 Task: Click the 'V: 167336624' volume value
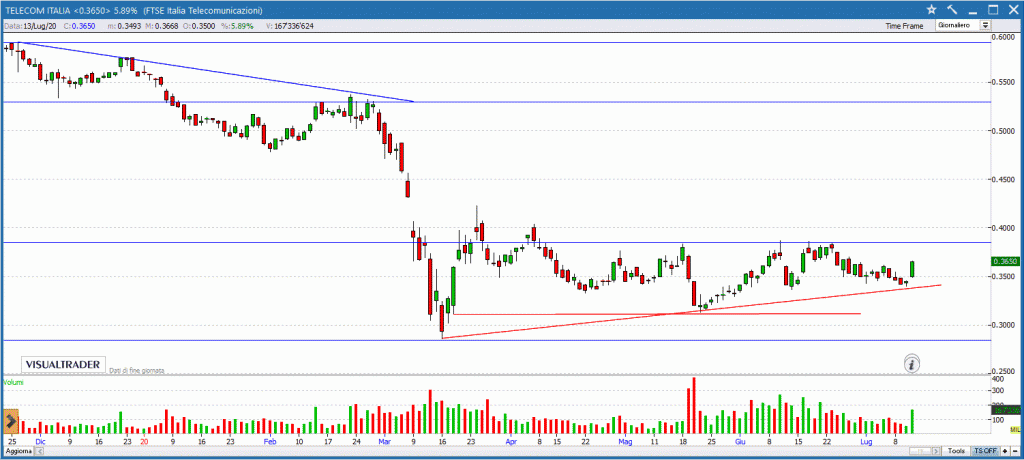[291, 26]
